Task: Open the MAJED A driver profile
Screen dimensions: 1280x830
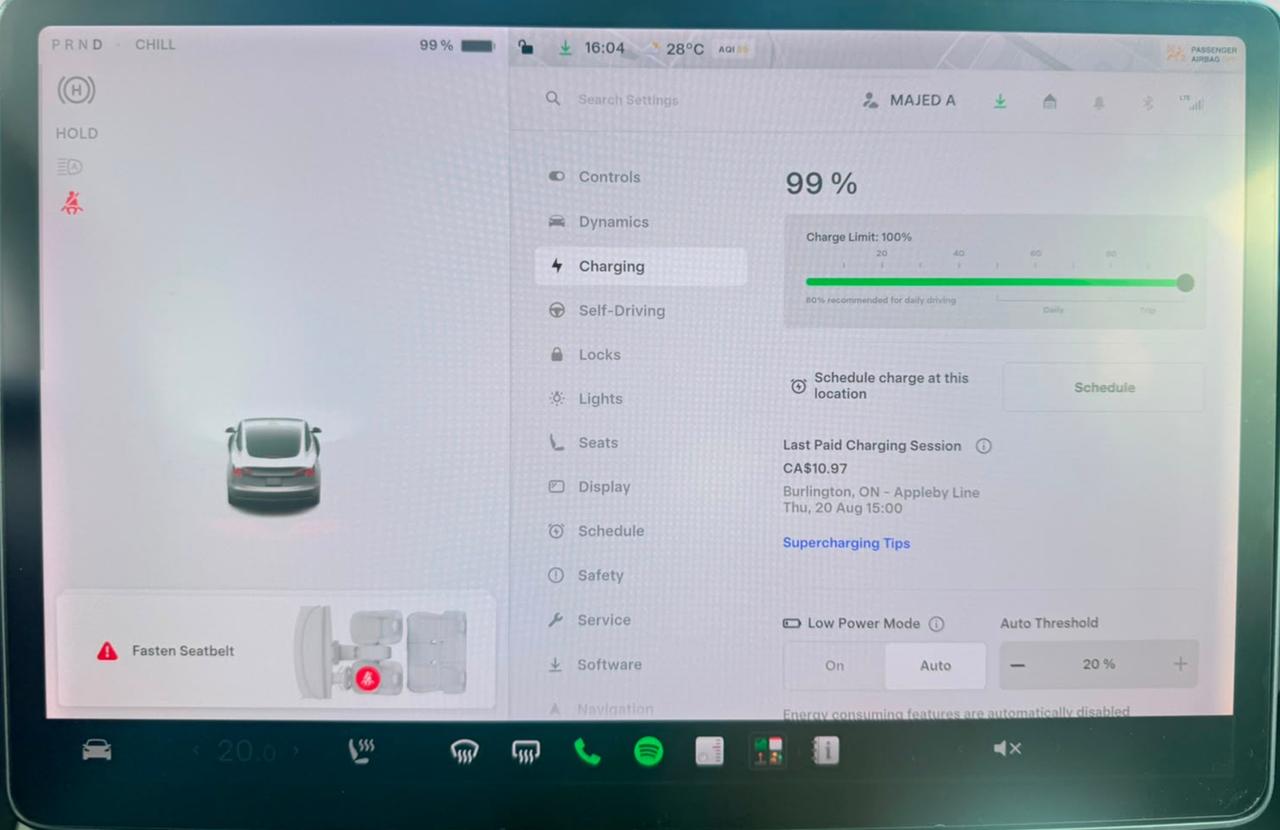Action: coord(909,100)
